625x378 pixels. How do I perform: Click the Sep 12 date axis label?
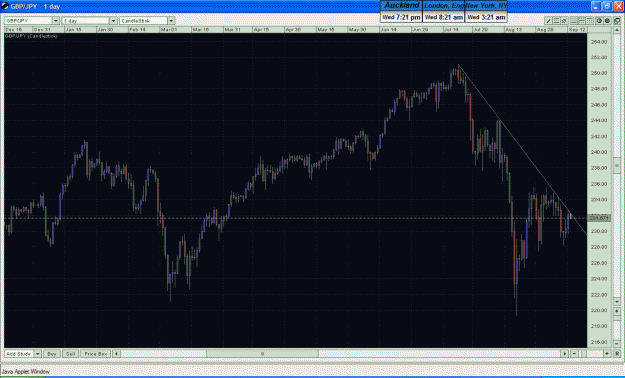coord(577,30)
